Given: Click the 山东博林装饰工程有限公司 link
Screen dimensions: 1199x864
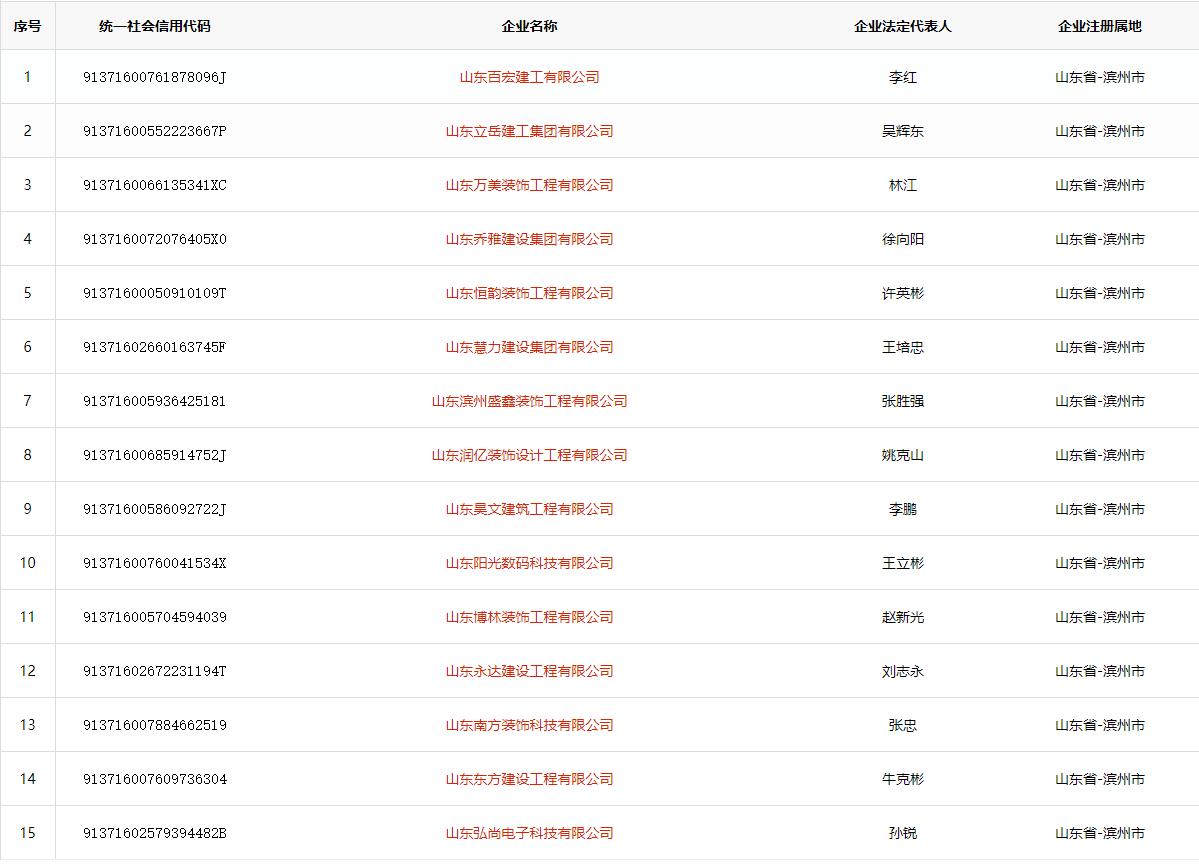Looking at the screenshot, I should 529,617.
